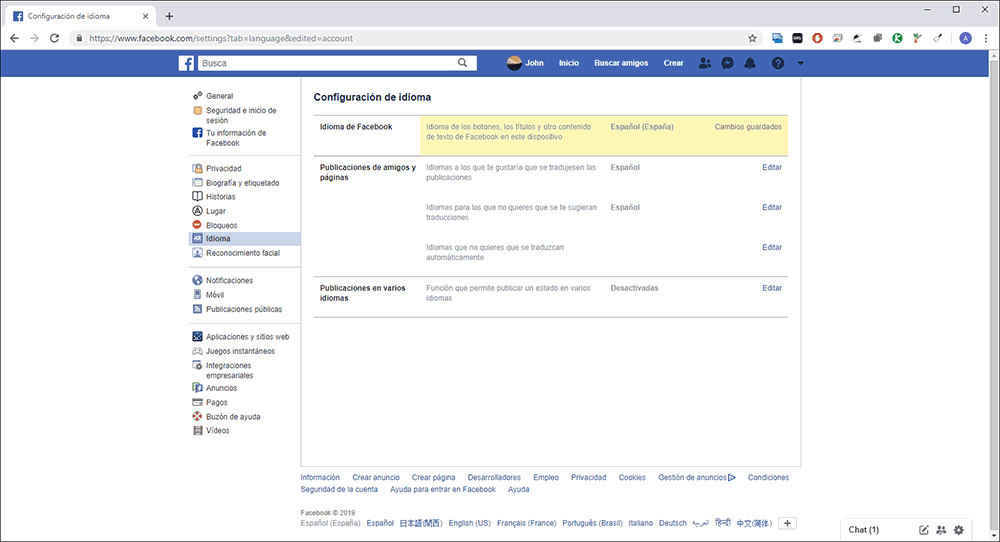
Task: Click the browser address bar URL
Action: click(221, 38)
